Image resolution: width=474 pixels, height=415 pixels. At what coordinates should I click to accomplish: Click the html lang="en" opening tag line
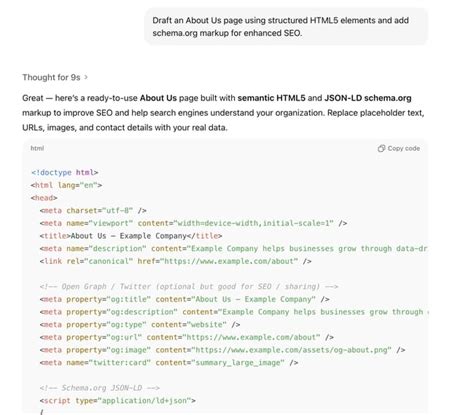[x=66, y=185]
